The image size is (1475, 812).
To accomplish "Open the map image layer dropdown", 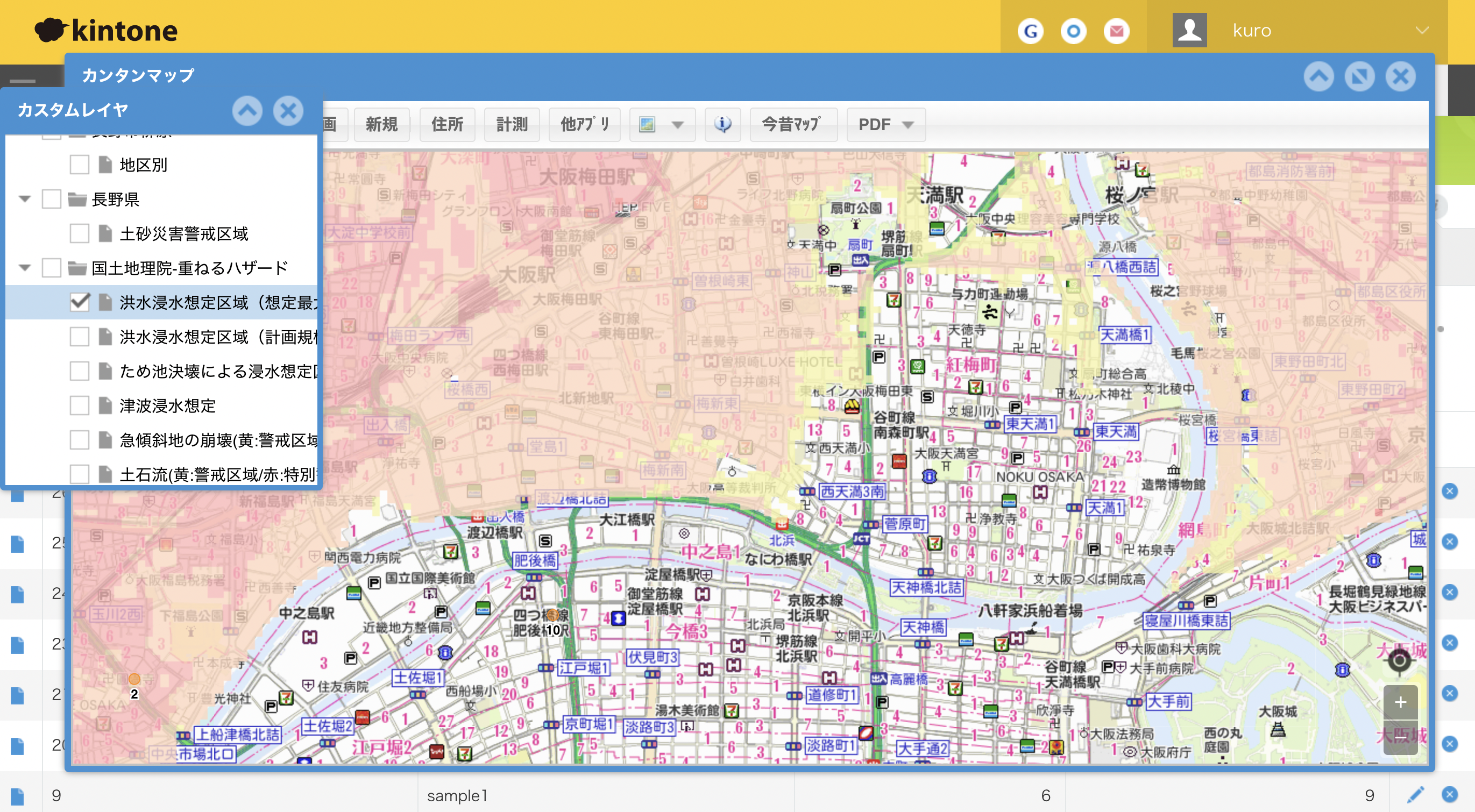I will pyautogui.click(x=663, y=124).
